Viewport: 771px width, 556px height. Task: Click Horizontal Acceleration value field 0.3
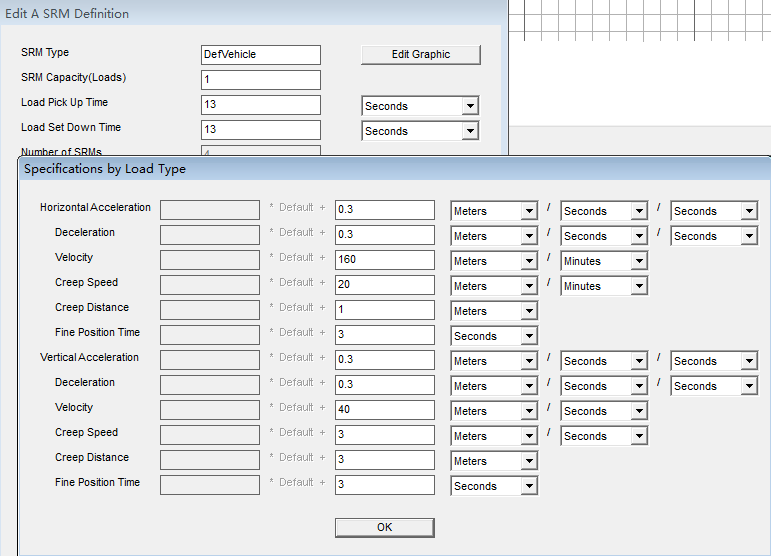pos(385,209)
